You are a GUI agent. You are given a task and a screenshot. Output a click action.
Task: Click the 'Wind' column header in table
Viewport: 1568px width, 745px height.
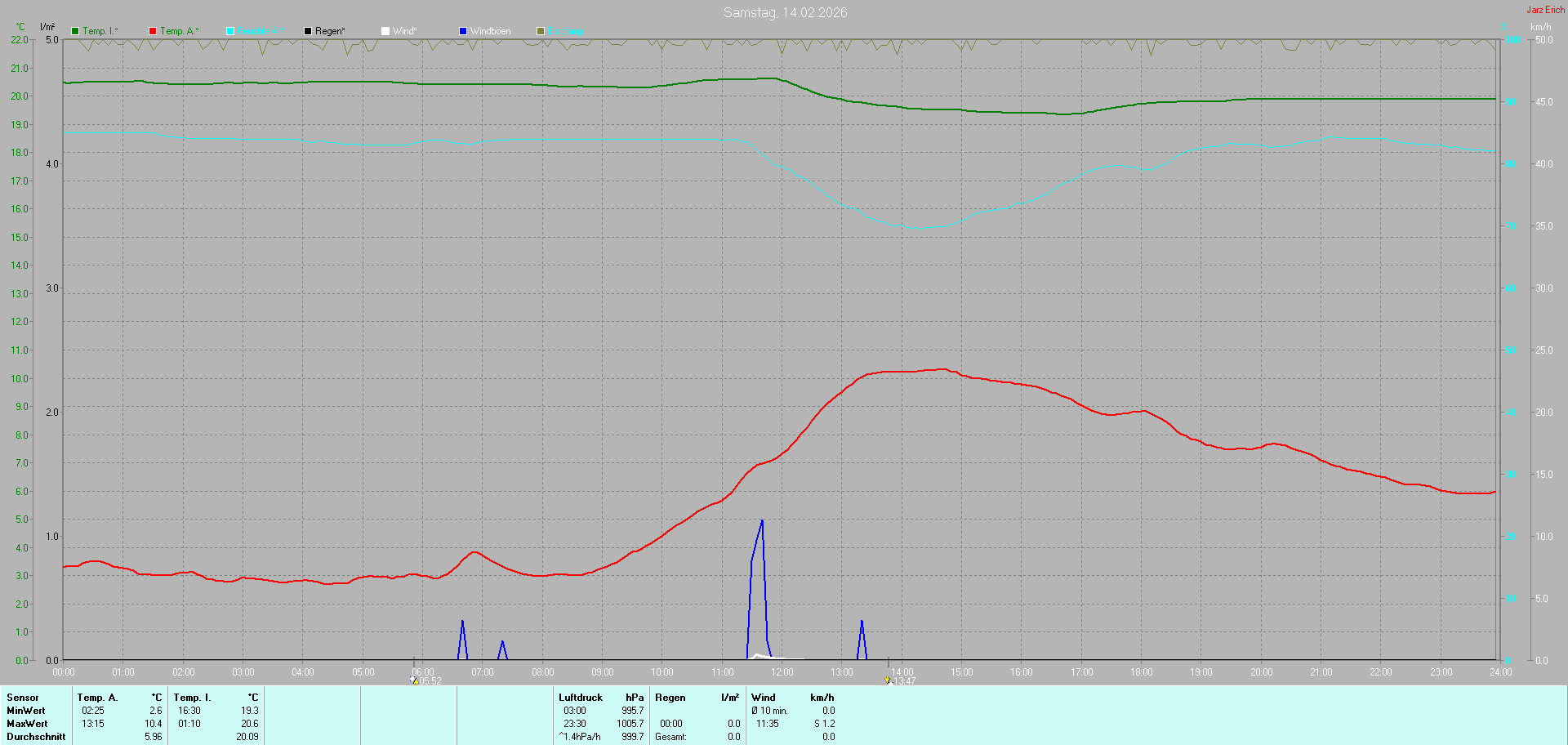764,698
